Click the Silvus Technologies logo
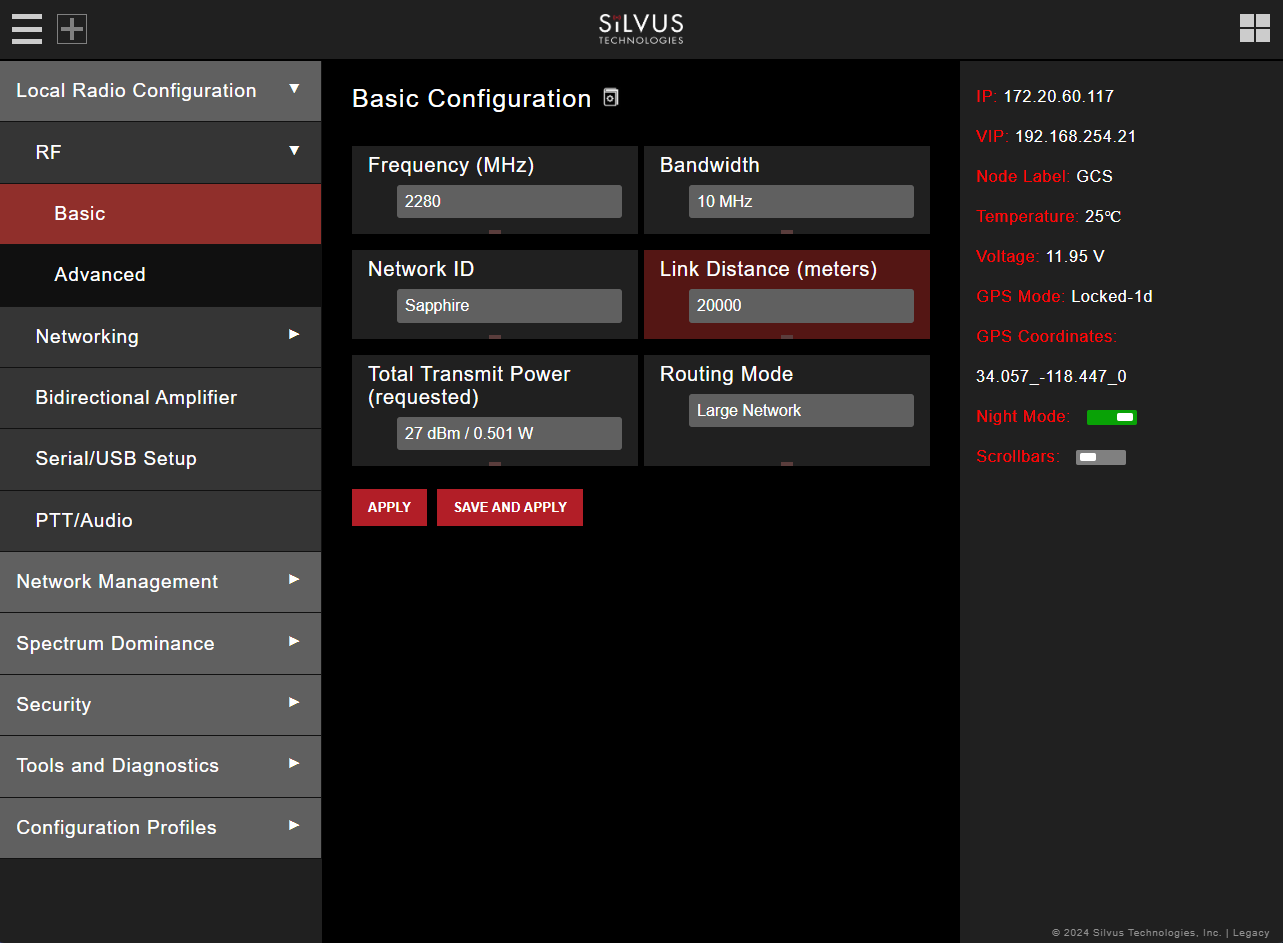 pyautogui.click(x=640, y=29)
